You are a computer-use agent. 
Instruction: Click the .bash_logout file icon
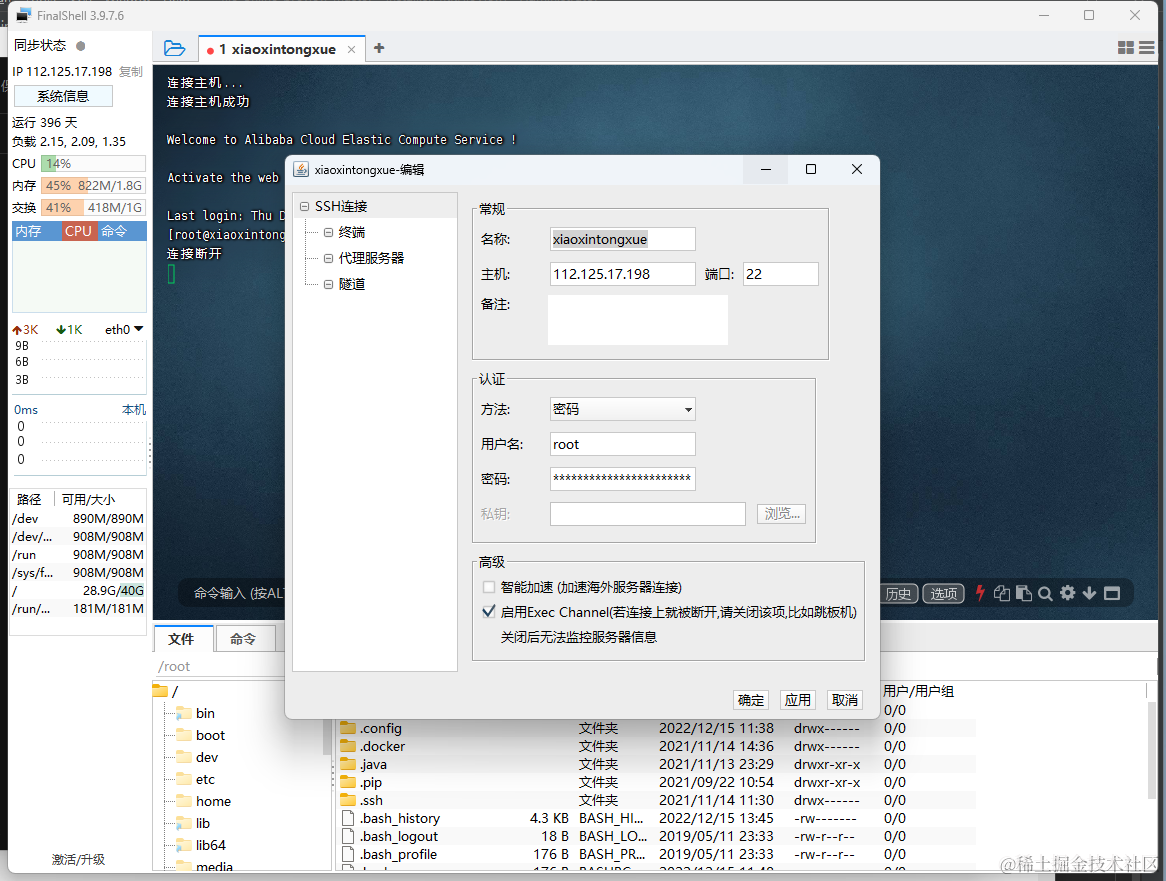(x=347, y=836)
